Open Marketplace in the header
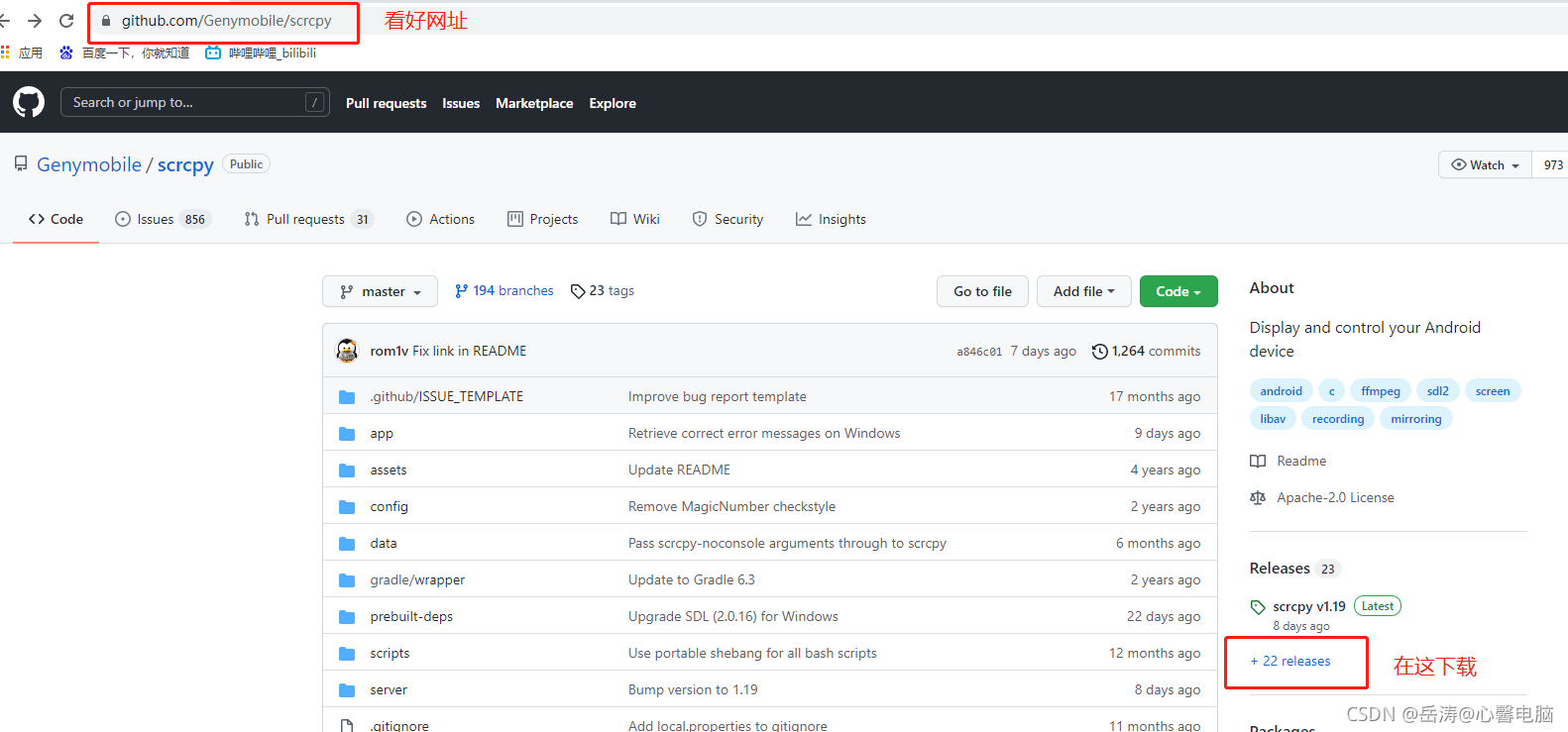The image size is (1568, 732). tap(534, 103)
